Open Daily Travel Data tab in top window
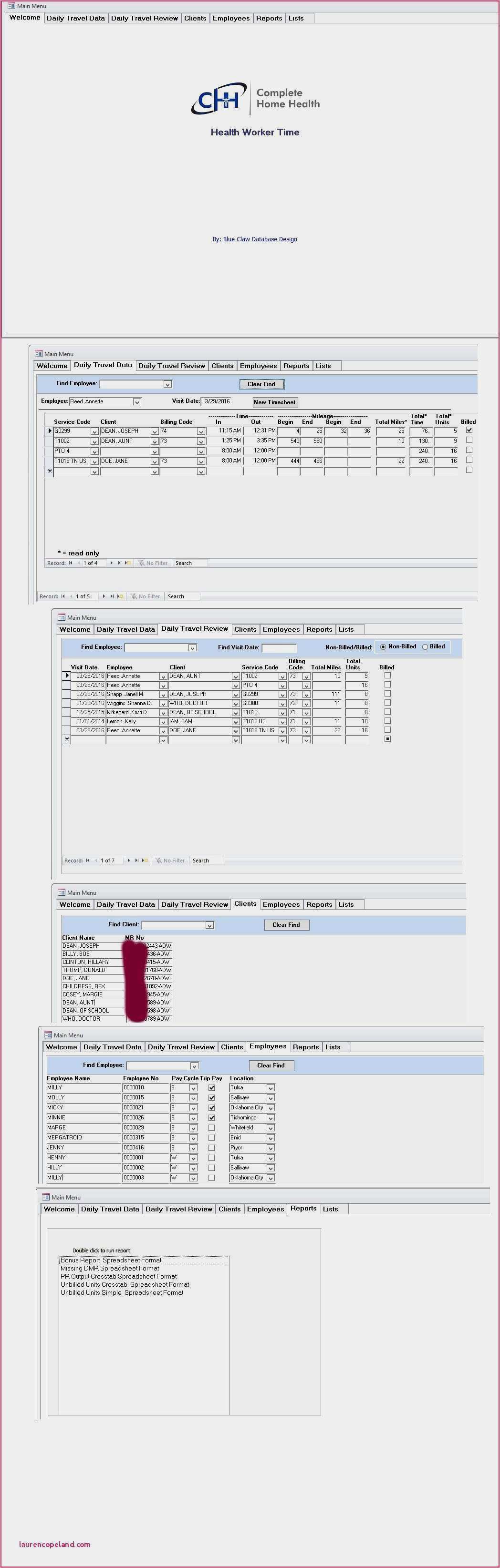Screen dimensions: 500x1568 [75, 18]
